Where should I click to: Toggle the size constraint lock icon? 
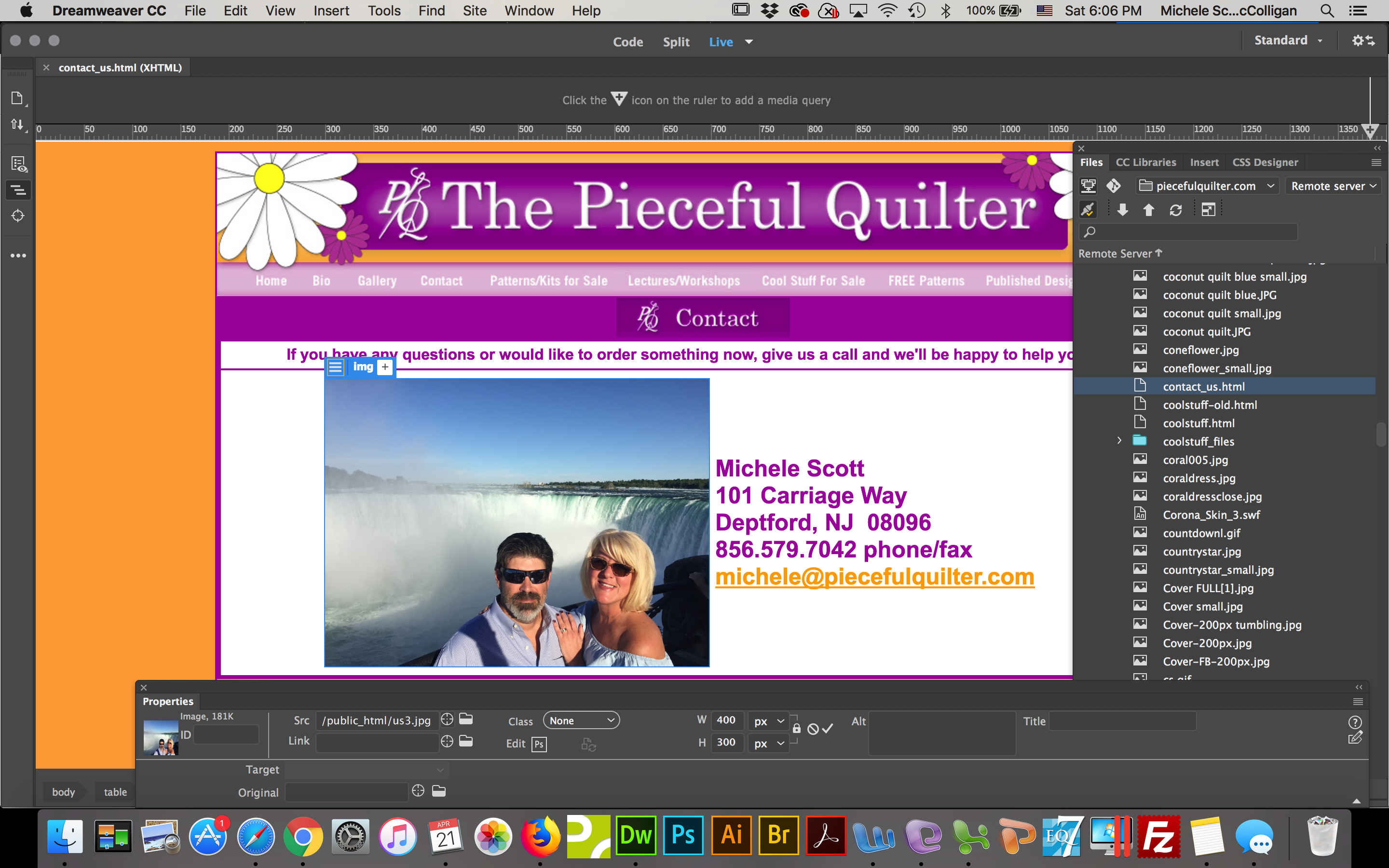click(x=797, y=729)
